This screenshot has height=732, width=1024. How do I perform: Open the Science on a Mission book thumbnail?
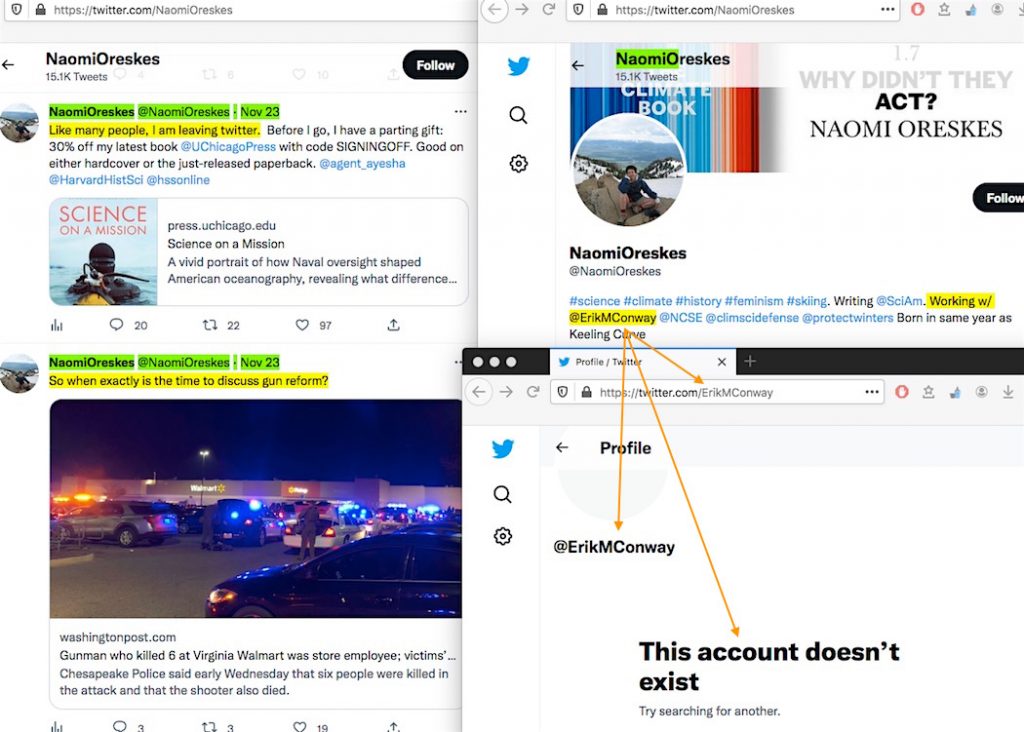coord(103,252)
